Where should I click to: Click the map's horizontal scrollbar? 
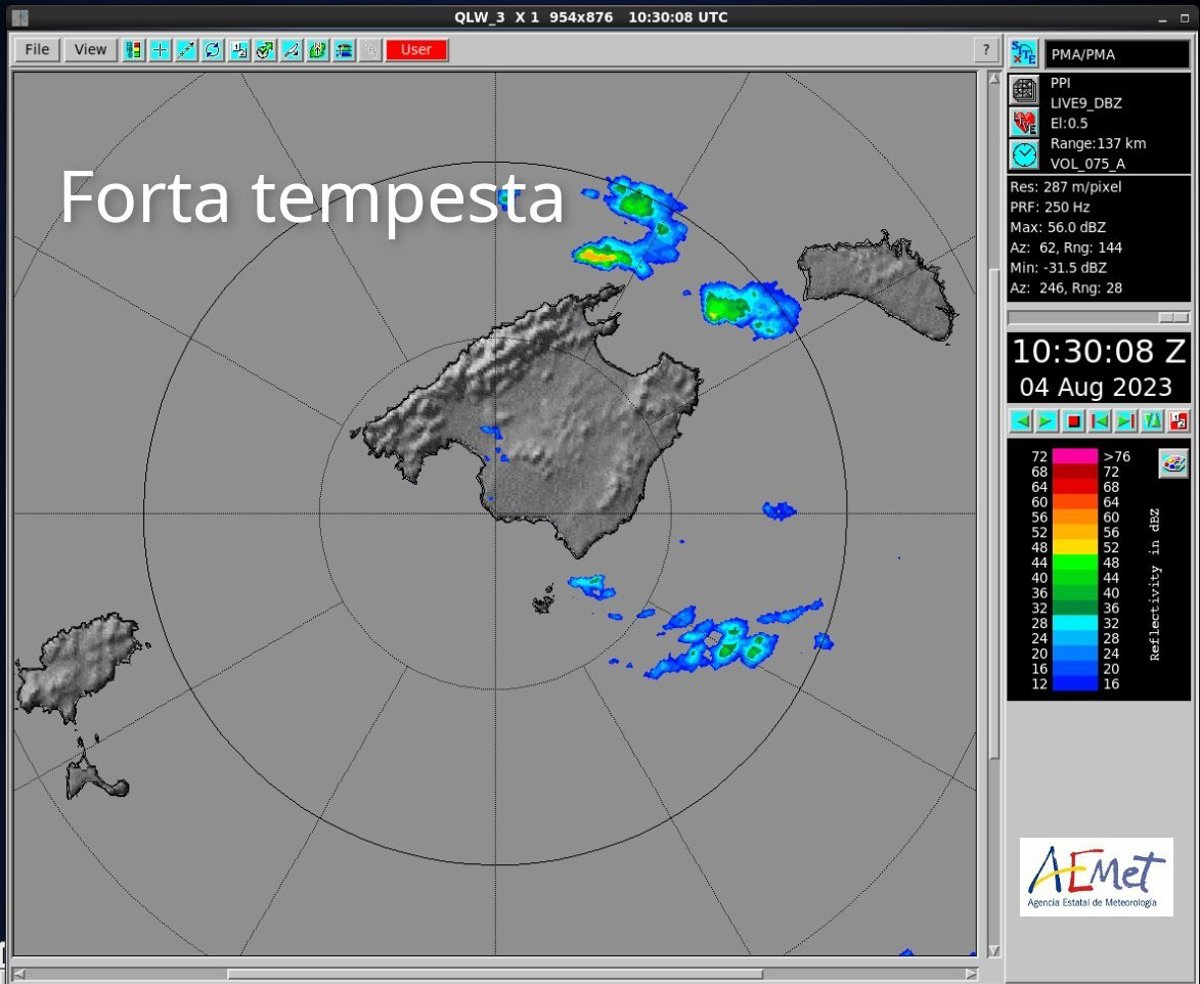[x=495, y=973]
